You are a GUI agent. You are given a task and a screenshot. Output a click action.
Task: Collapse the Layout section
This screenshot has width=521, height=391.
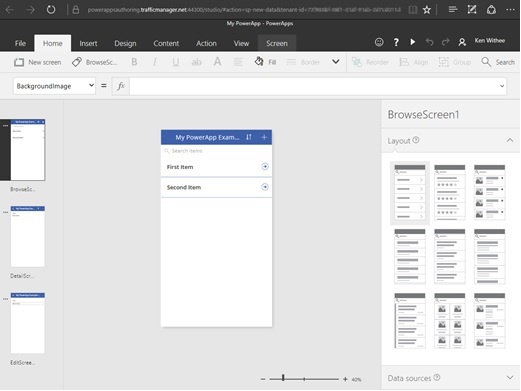[x=510, y=140]
